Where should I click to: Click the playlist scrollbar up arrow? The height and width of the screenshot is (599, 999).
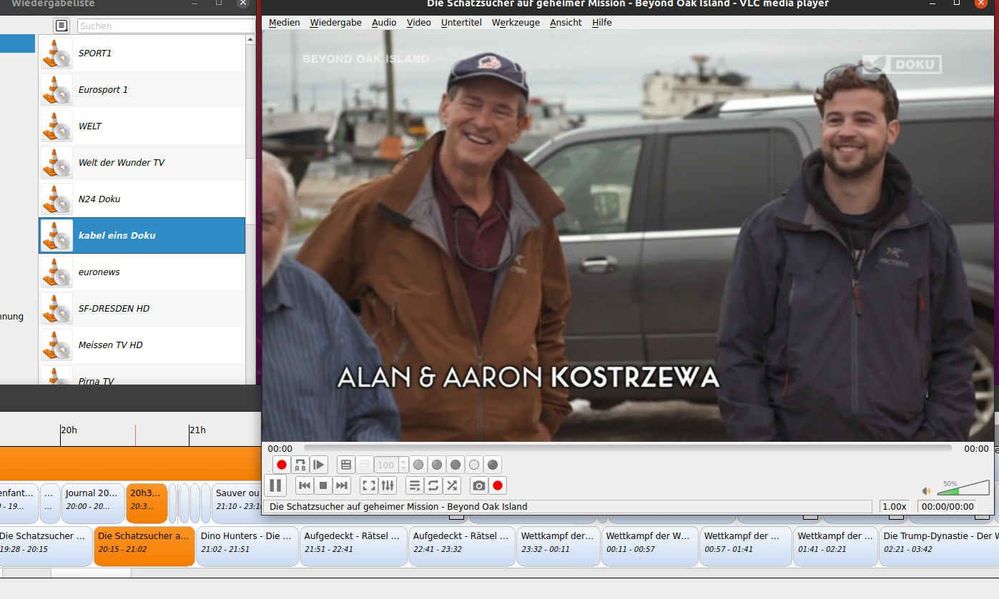tap(250, 40)
